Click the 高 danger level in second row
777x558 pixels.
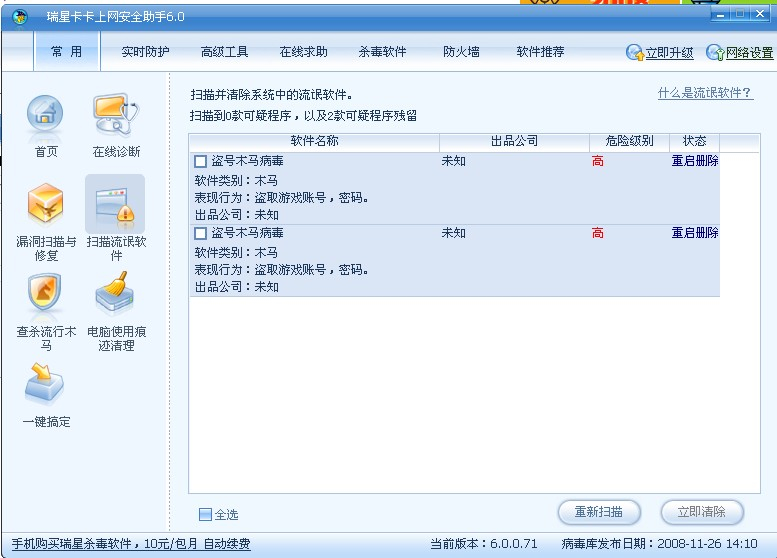point(598,233)
